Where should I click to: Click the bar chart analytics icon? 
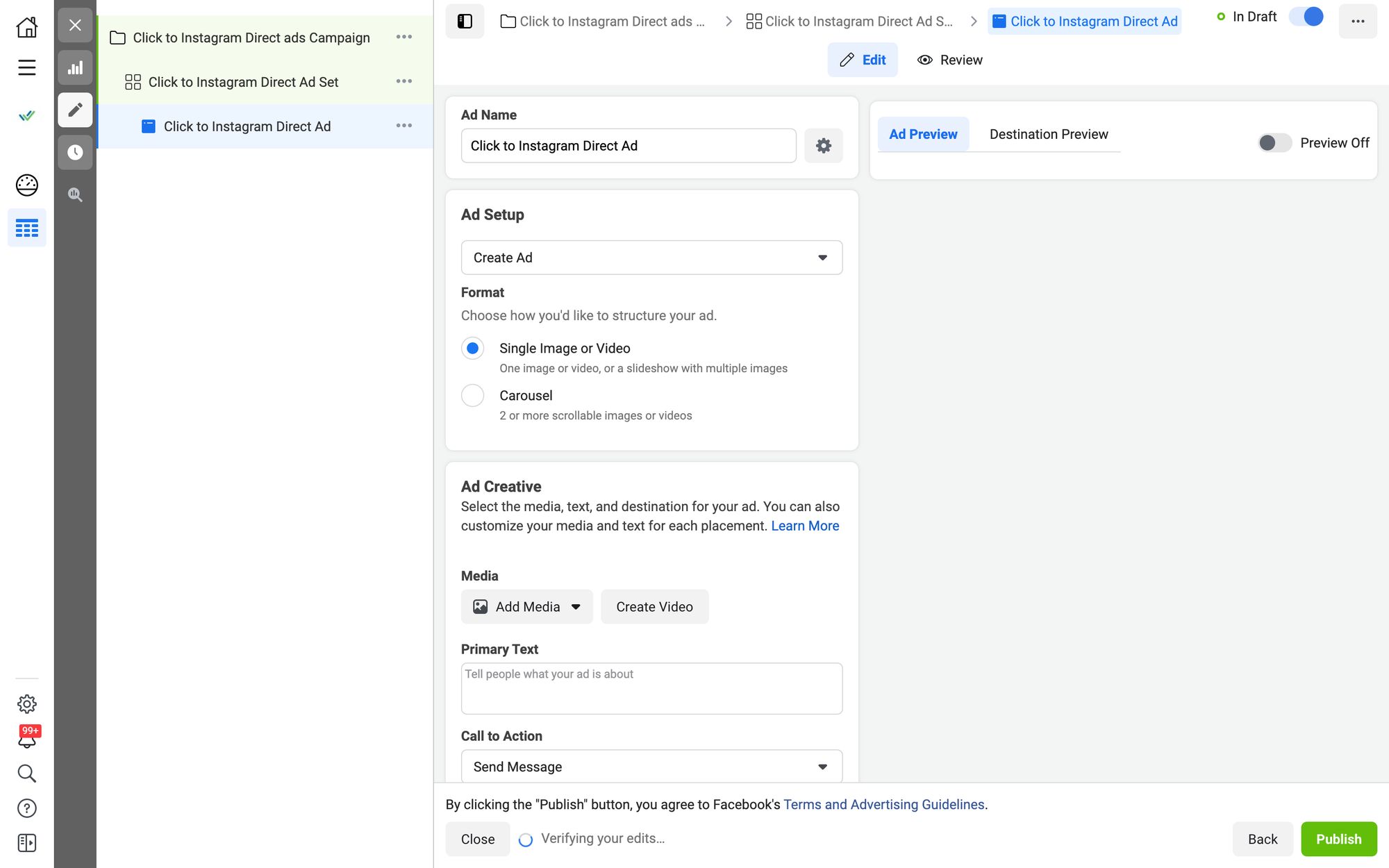click(x=75, y=67)
